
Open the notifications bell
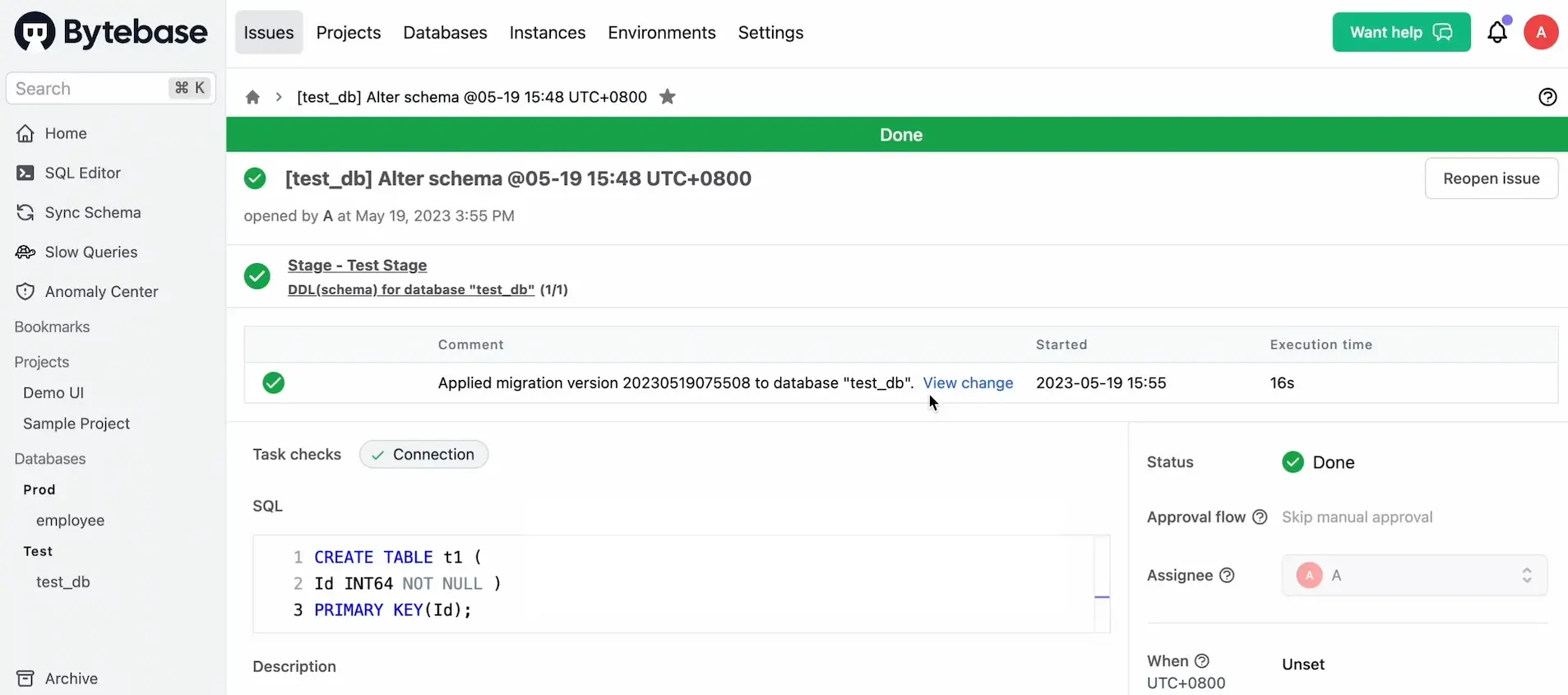pos(1498,32)
